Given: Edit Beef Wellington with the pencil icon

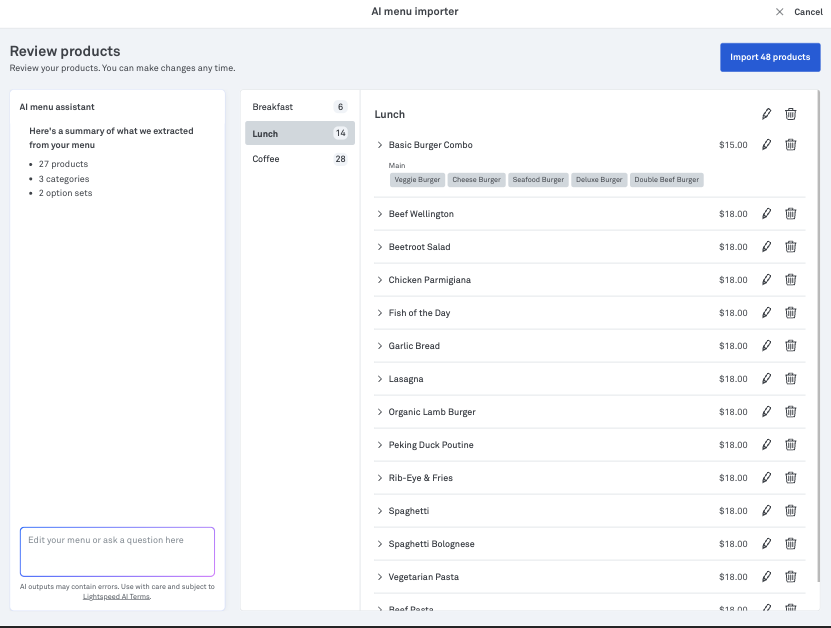Looking at the screenshot, I should [x=766, y=214].
